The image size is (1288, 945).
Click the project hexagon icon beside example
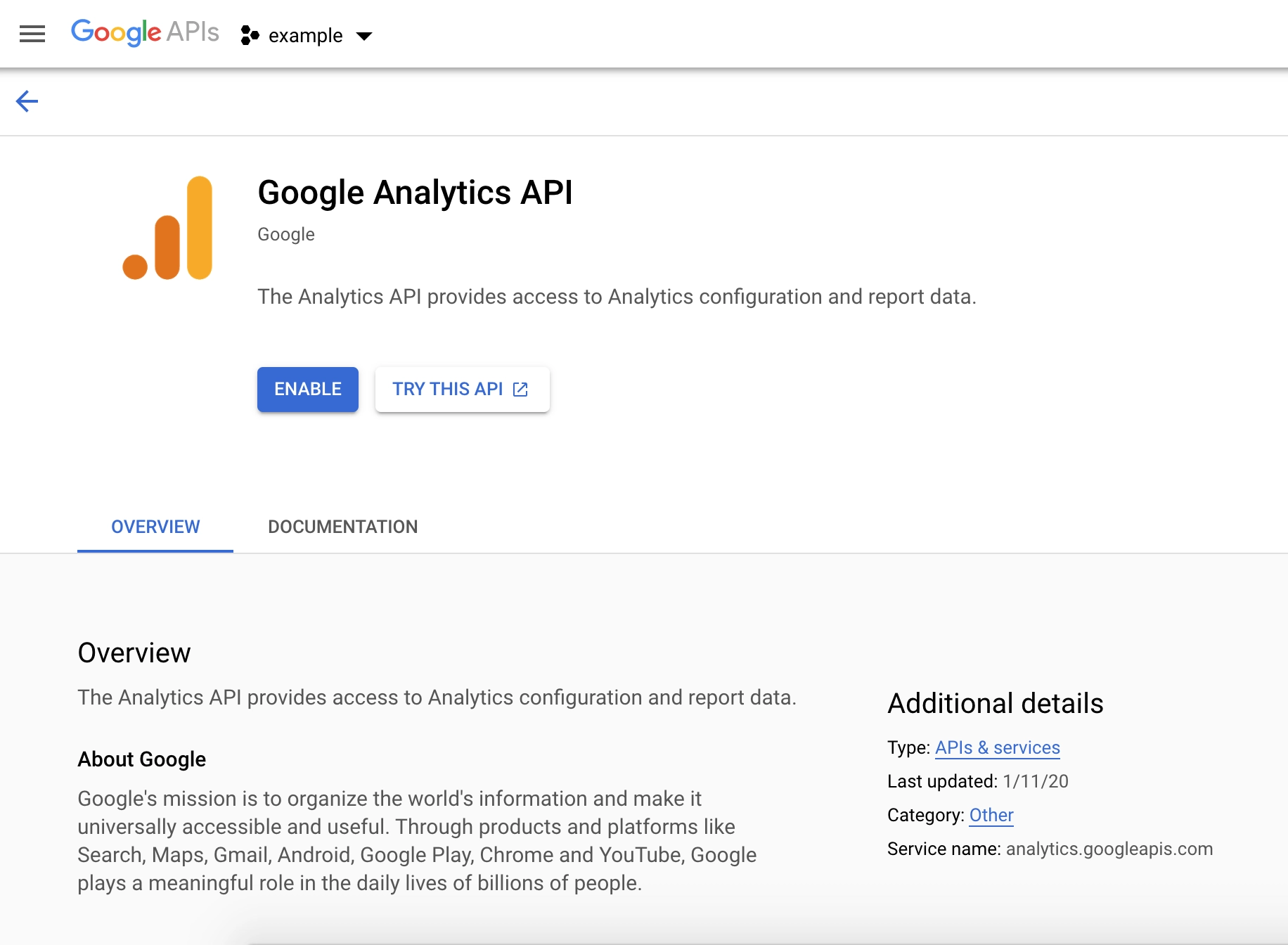click(250, 35)
